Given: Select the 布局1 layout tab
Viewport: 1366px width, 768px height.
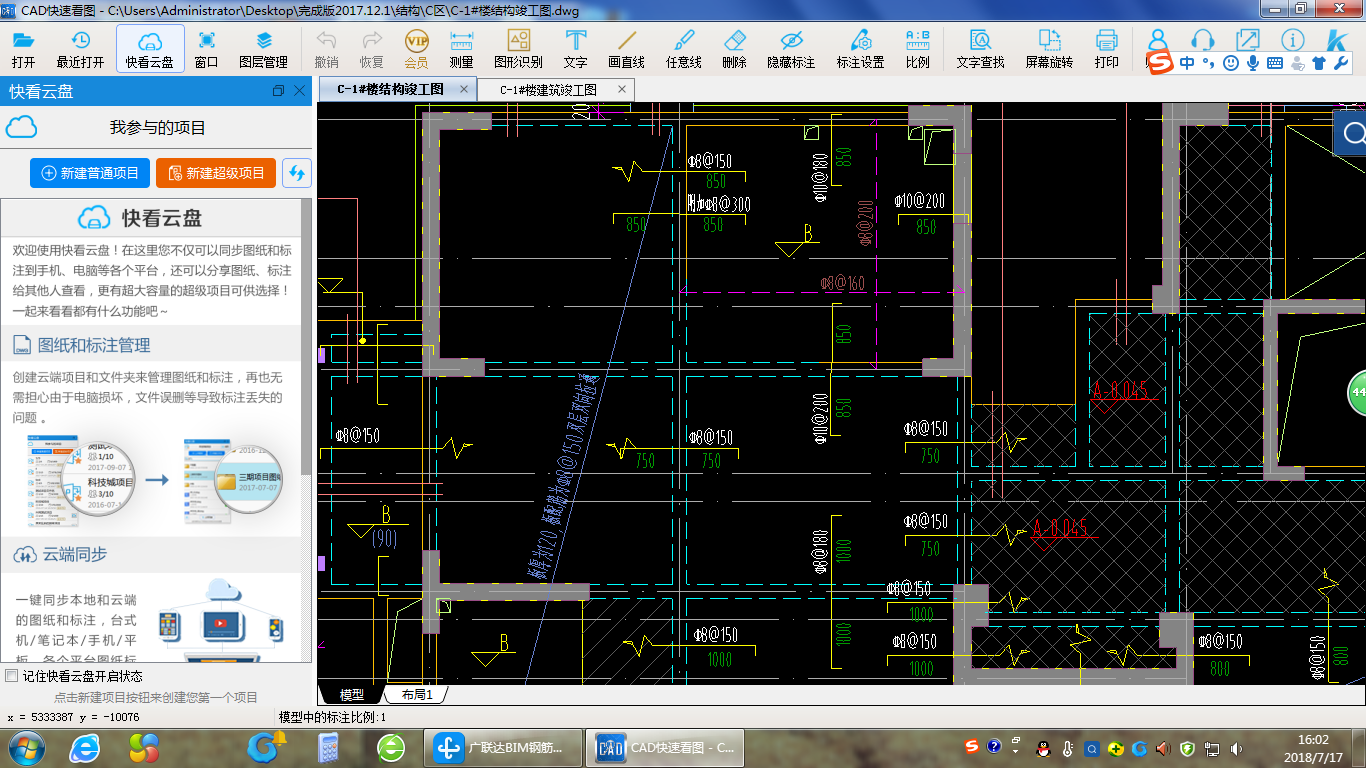Looking at the screenshot, I should pos(417,694).
